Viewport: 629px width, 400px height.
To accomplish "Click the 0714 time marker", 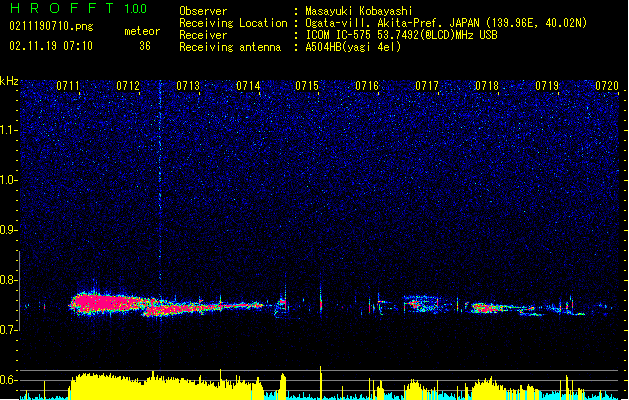I will click(248, 86).
